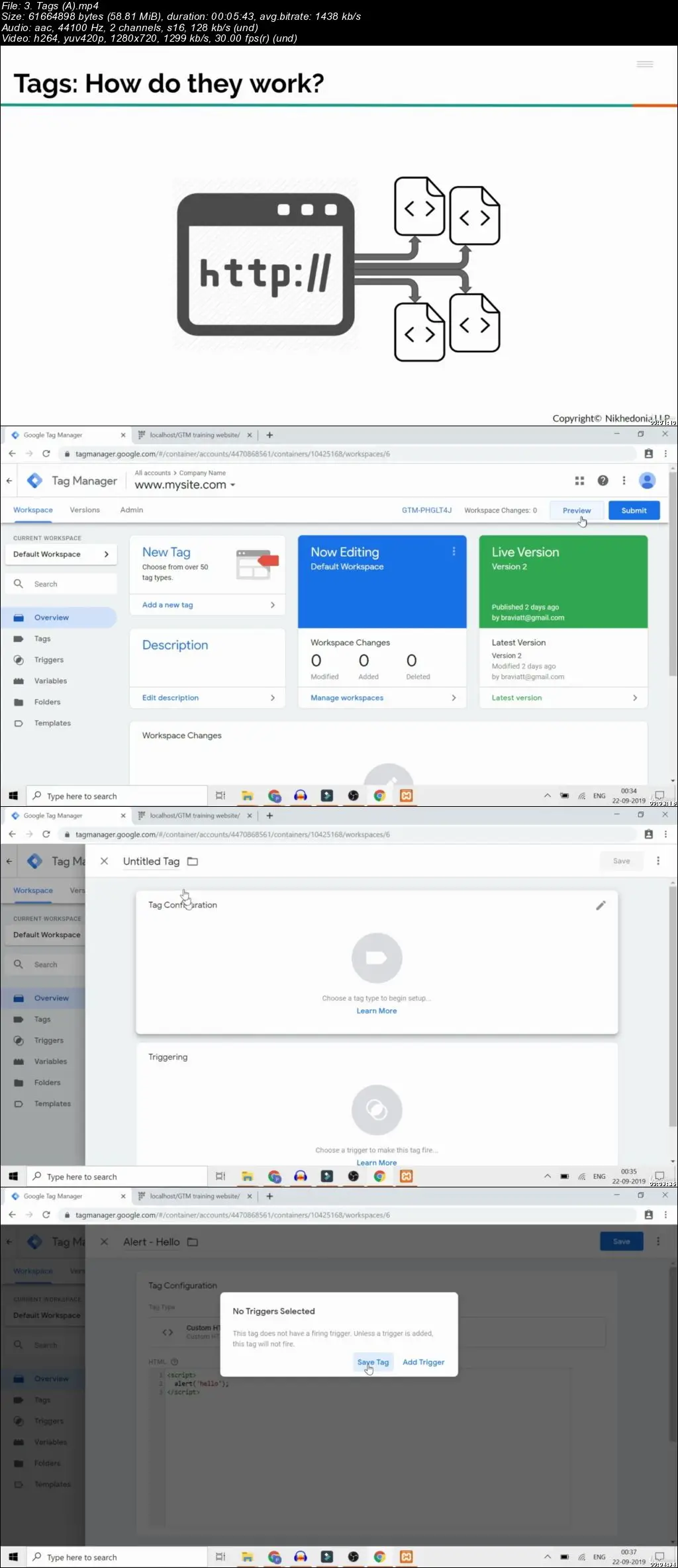Click the menu lines icon on the Tags slide
Image resolution: width=678 pixels, height=1568 pixels.
coord(645,64)
